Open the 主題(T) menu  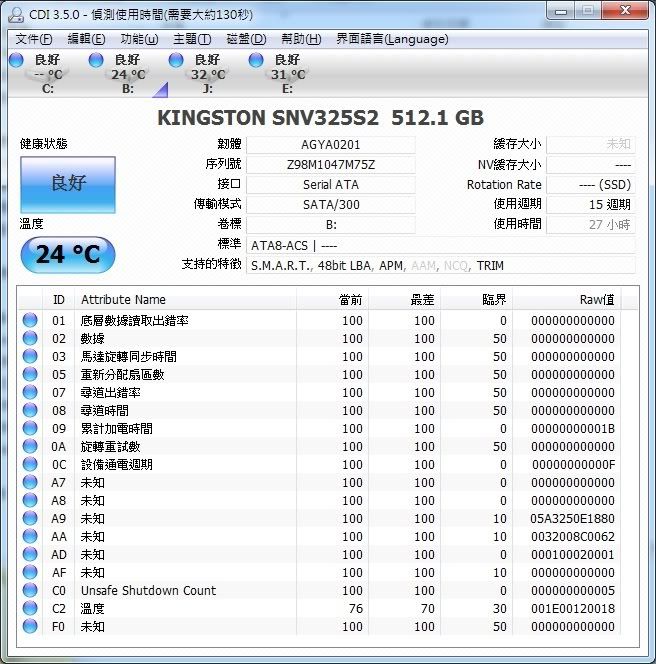click(x=192, y=39)
